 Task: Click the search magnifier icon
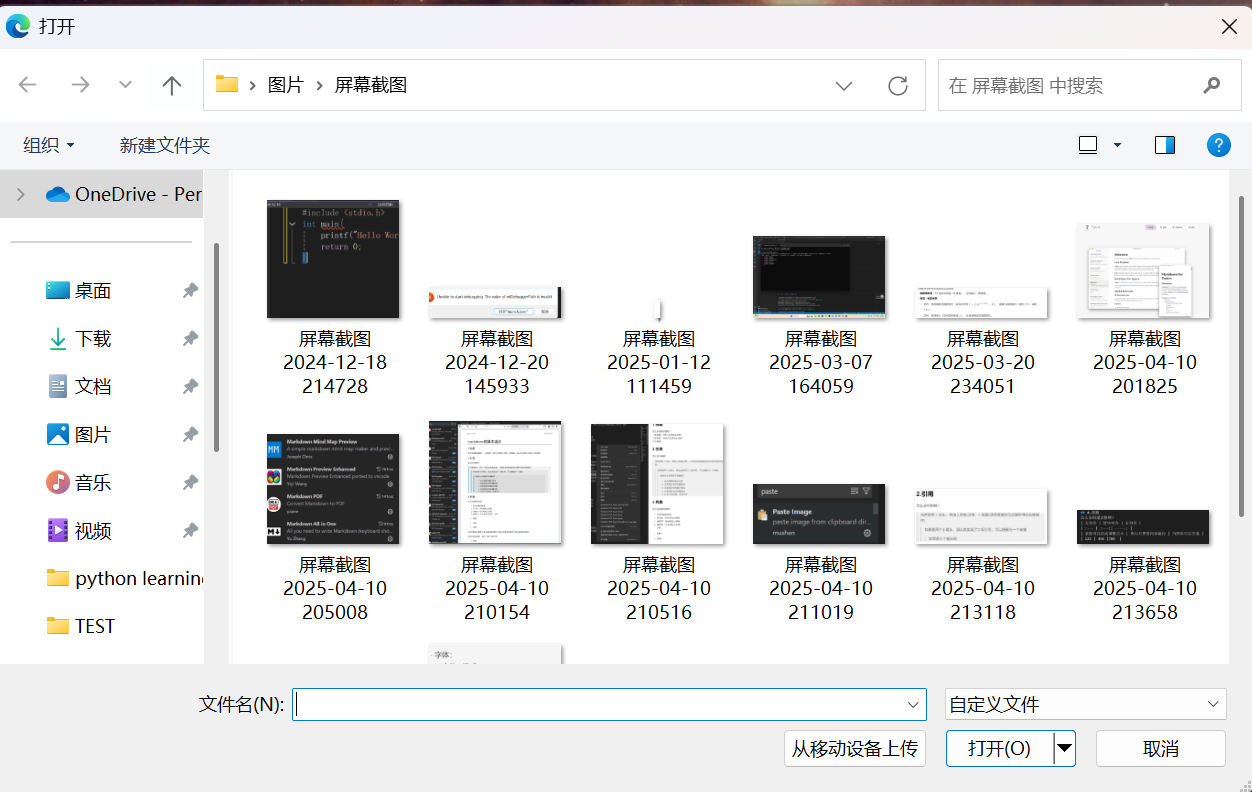pos(1211,85)
